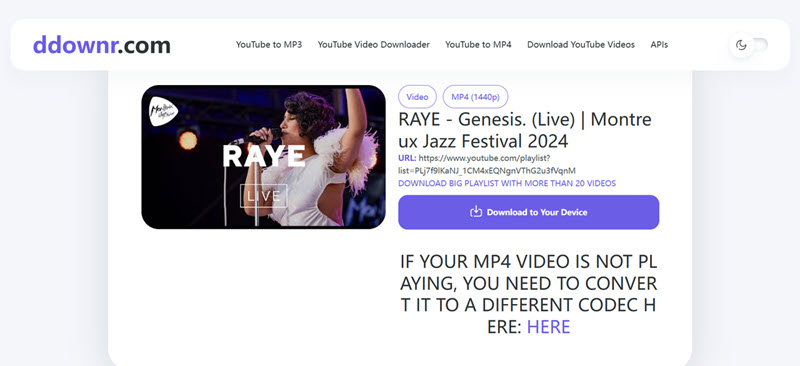Open Download YouTube Videos nav link

581,45
